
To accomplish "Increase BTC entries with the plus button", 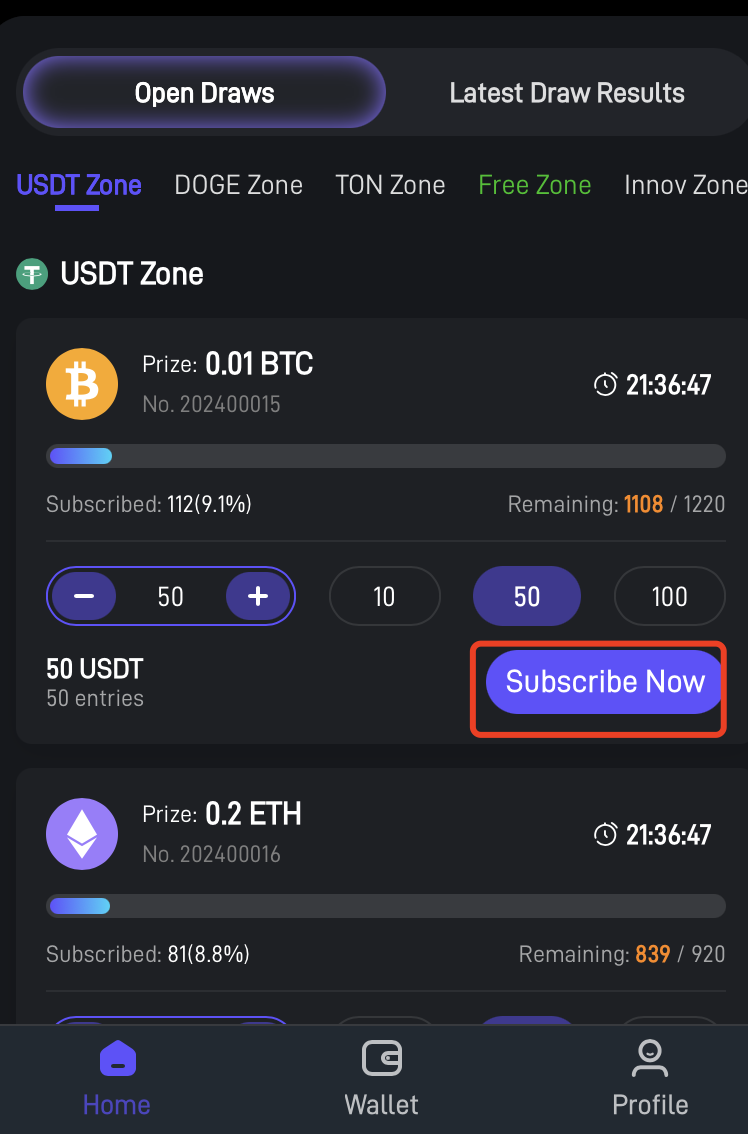I will pyautogui.click(x=258, y=597).
